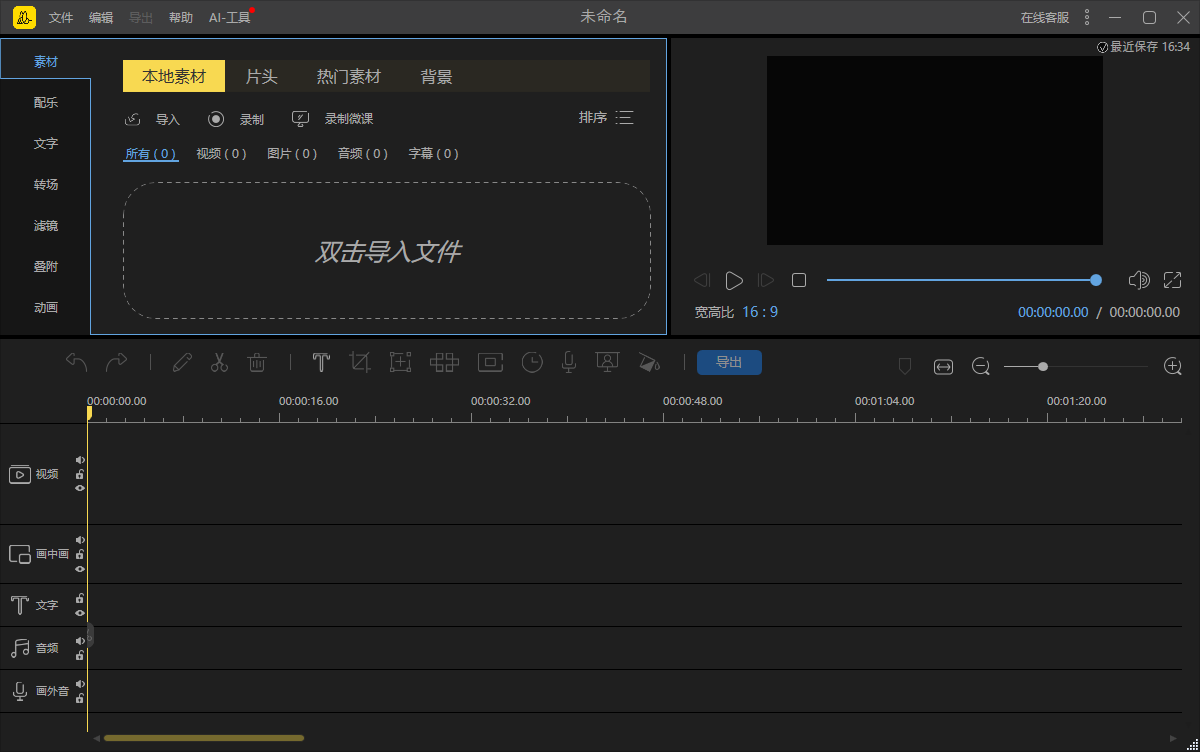The image size is (1200, 752).
Task: Open the aspect ratio 16:9 selector
Action: coord(760,312)
